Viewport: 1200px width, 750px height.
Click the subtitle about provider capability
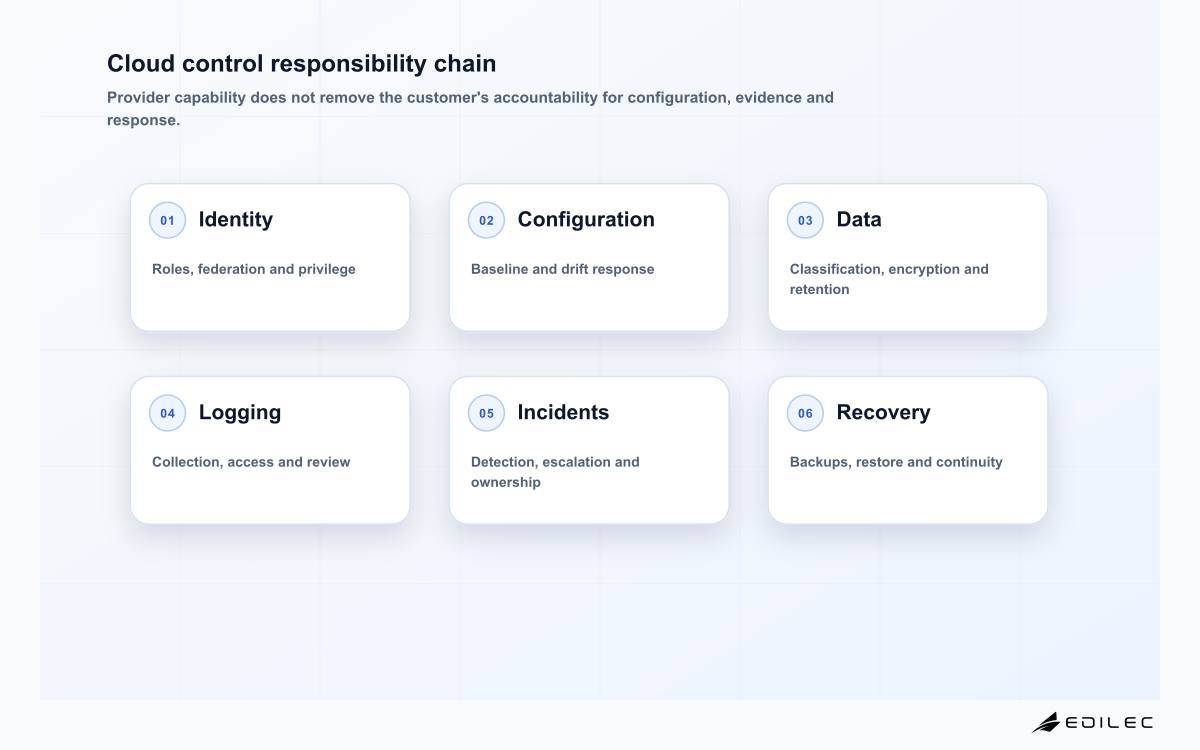click(470, 108)
